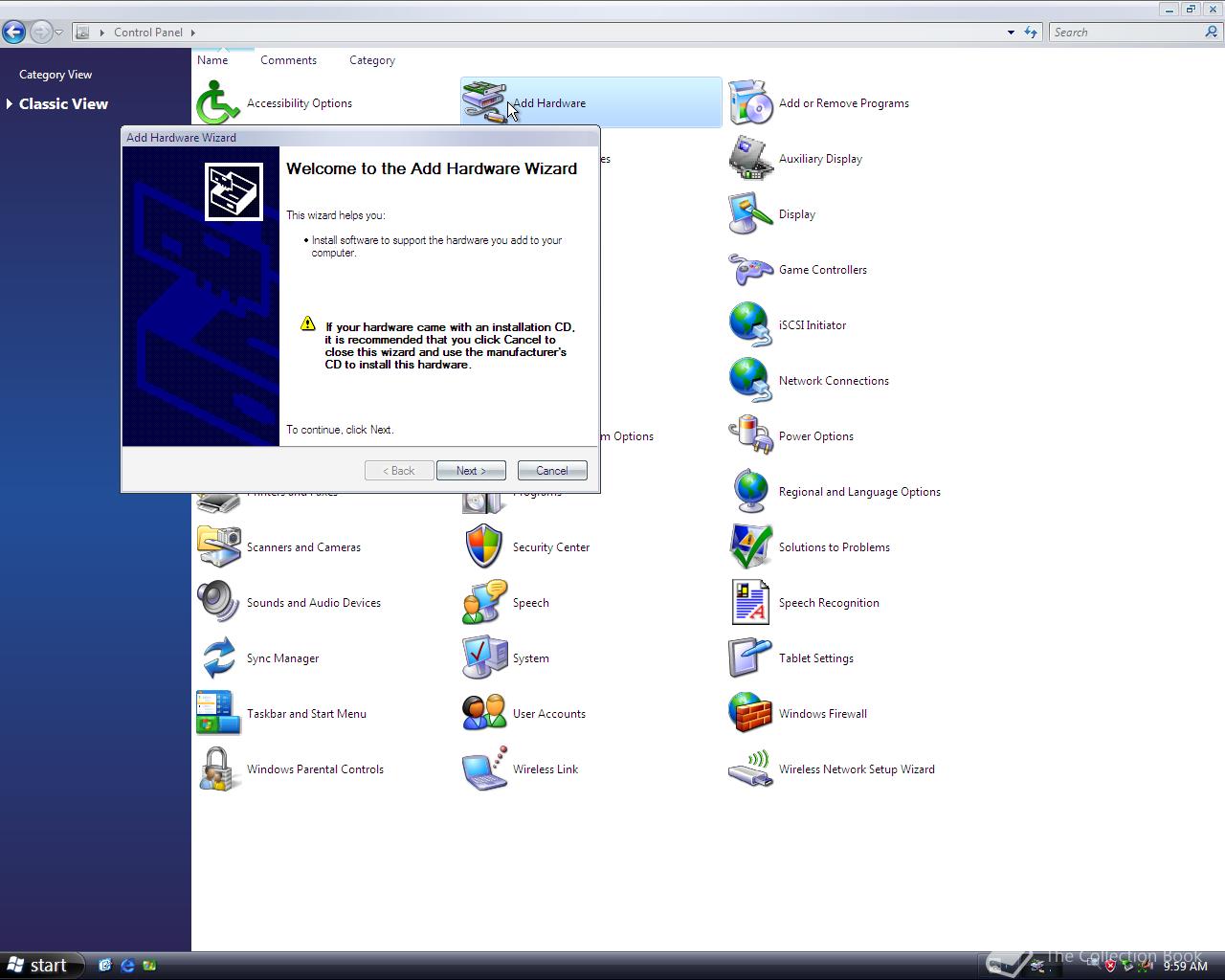Screen dimensions: 1225x980
Task: Click the Add Hardware Wizard title bar
Action: (361, 137)
